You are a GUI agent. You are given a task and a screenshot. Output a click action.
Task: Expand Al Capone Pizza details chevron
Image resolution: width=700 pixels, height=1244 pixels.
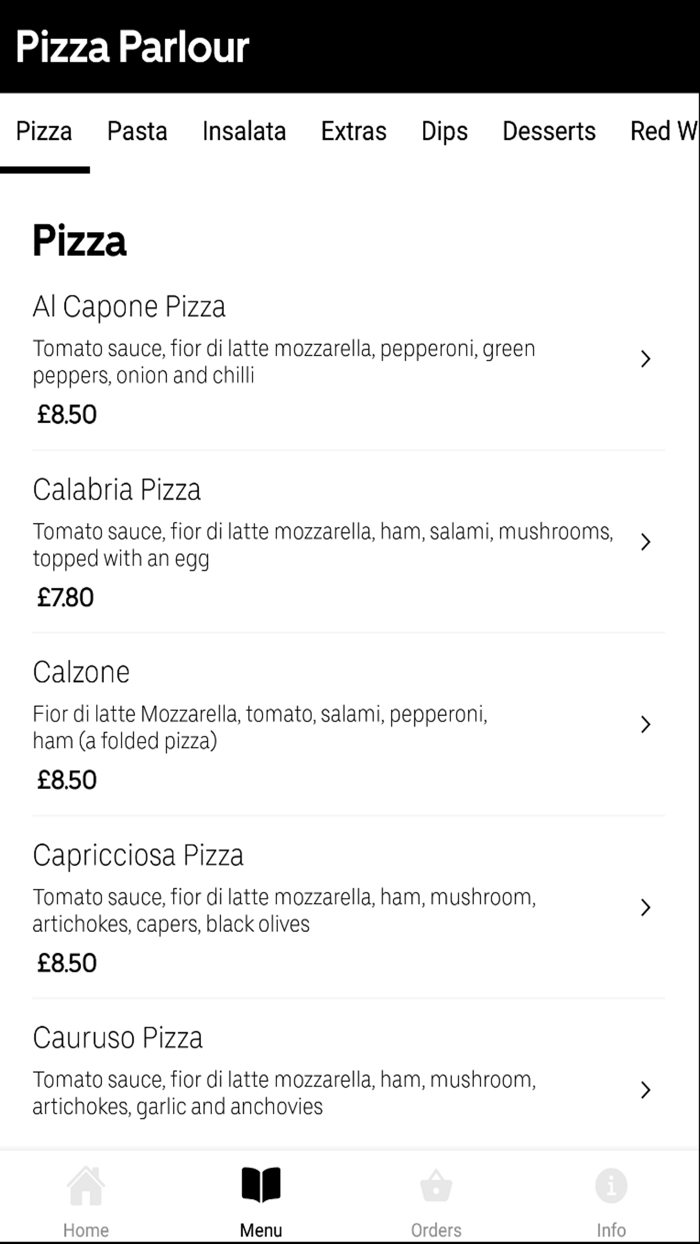coord(645,359)
